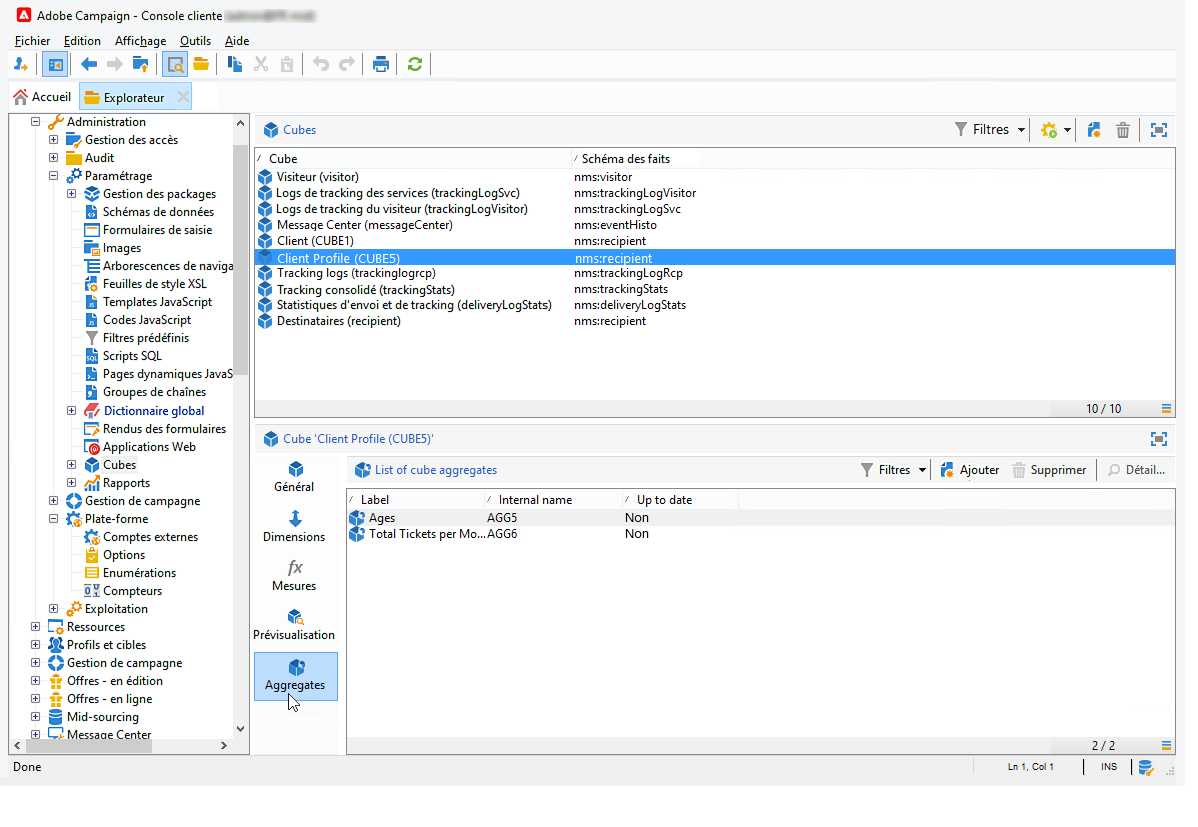The width and height of the screenshot is (1198, 827).
Task: Switch to the Accueil tab
Action: (x=43, y=97)
